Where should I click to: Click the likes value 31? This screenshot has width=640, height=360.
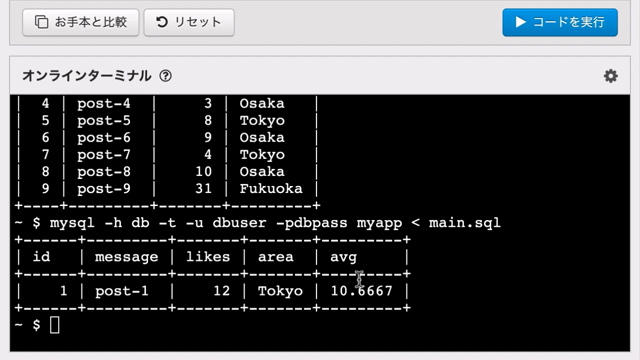(203, 189)
